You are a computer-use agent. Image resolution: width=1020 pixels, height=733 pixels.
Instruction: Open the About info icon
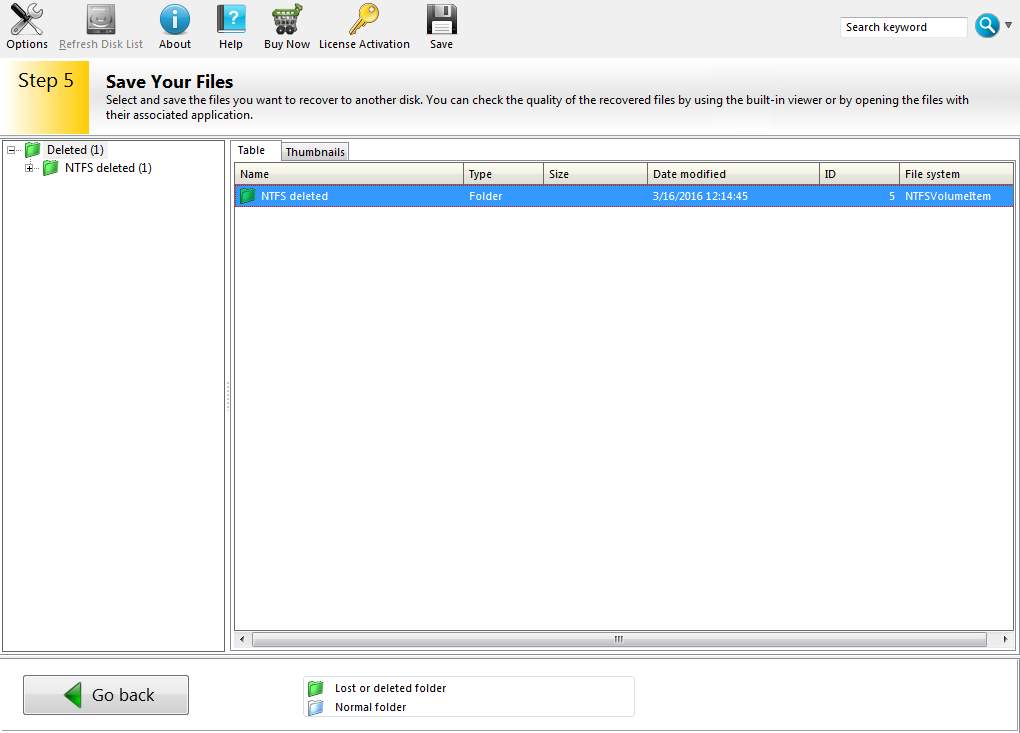[174, 20]
